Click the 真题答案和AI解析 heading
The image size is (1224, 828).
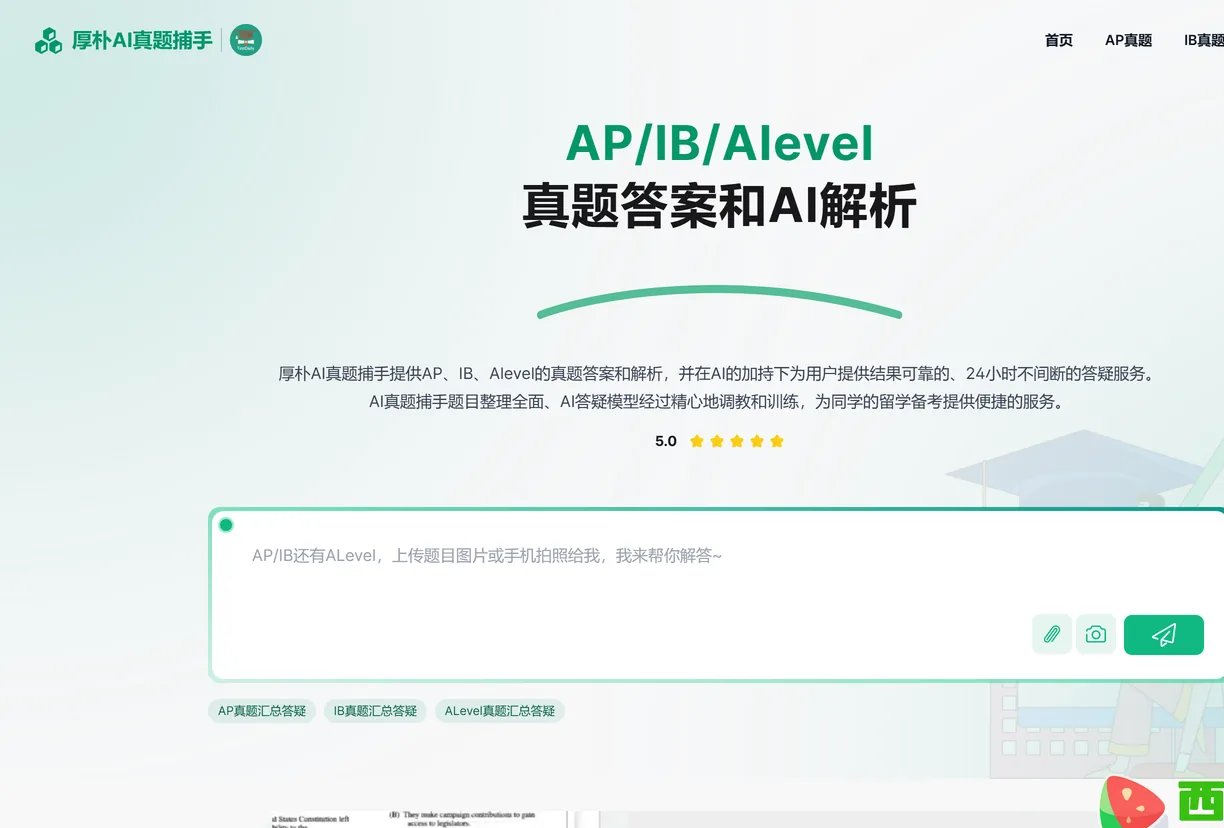[720, 205]
